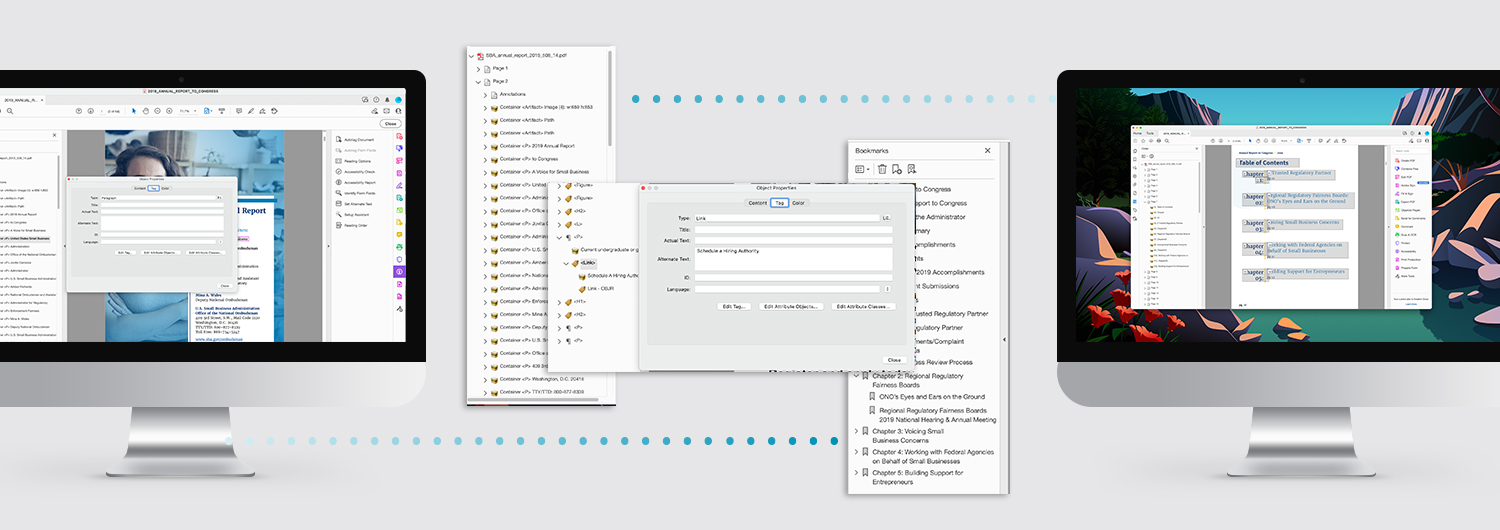Click the find bookmark icon in Bookmarks panel
The height and width of the screenshot is (530, 1500).
pyautogui.click(x=912, y=169)
